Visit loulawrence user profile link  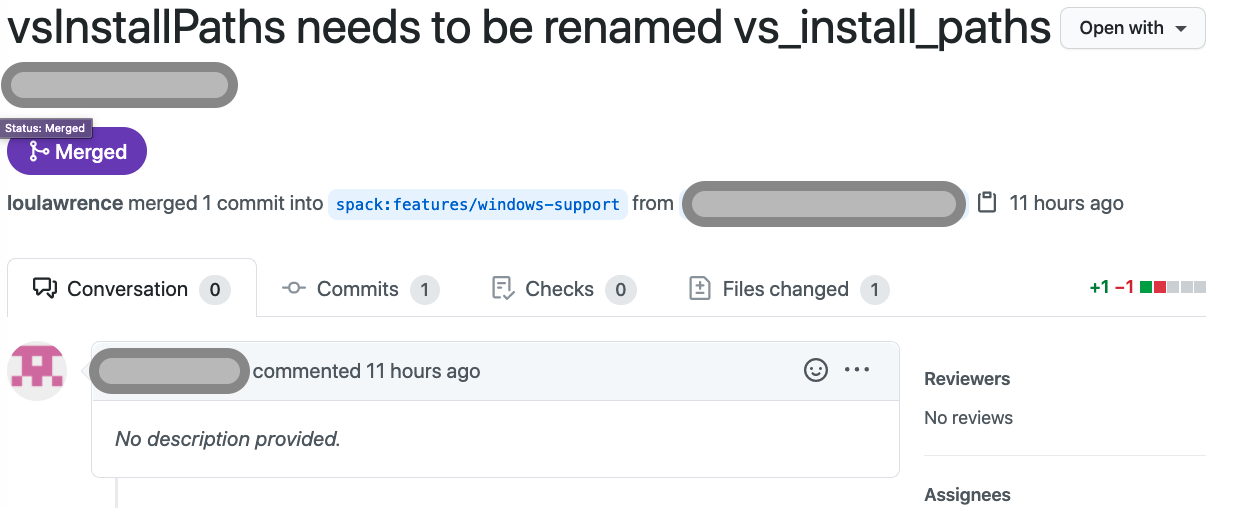click(x=65, y=203)
